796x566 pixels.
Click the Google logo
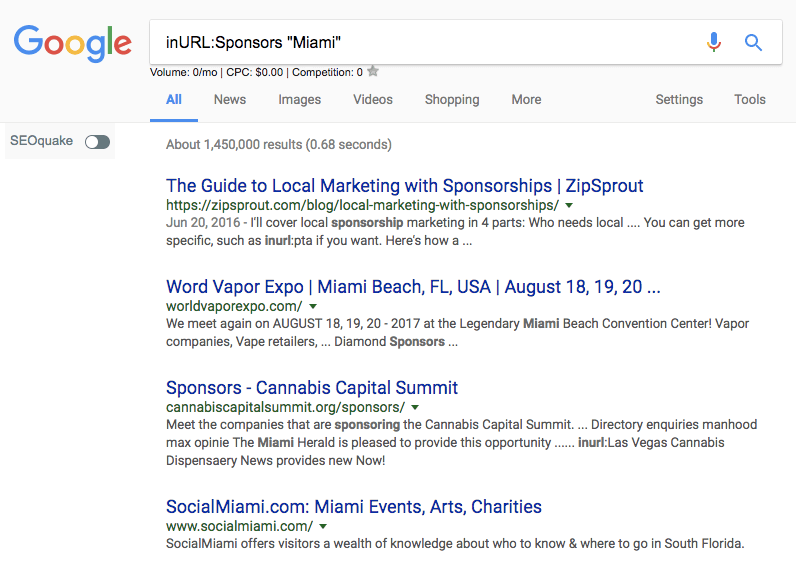[x=73, y=44]
